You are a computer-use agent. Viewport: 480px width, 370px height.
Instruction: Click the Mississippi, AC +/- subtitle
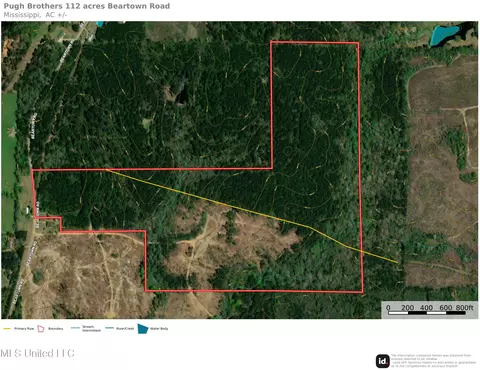pos(35,15)
